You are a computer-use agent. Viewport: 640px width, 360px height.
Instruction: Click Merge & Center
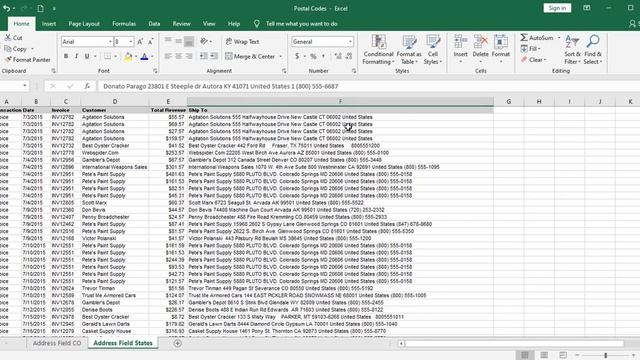[250, 56]
